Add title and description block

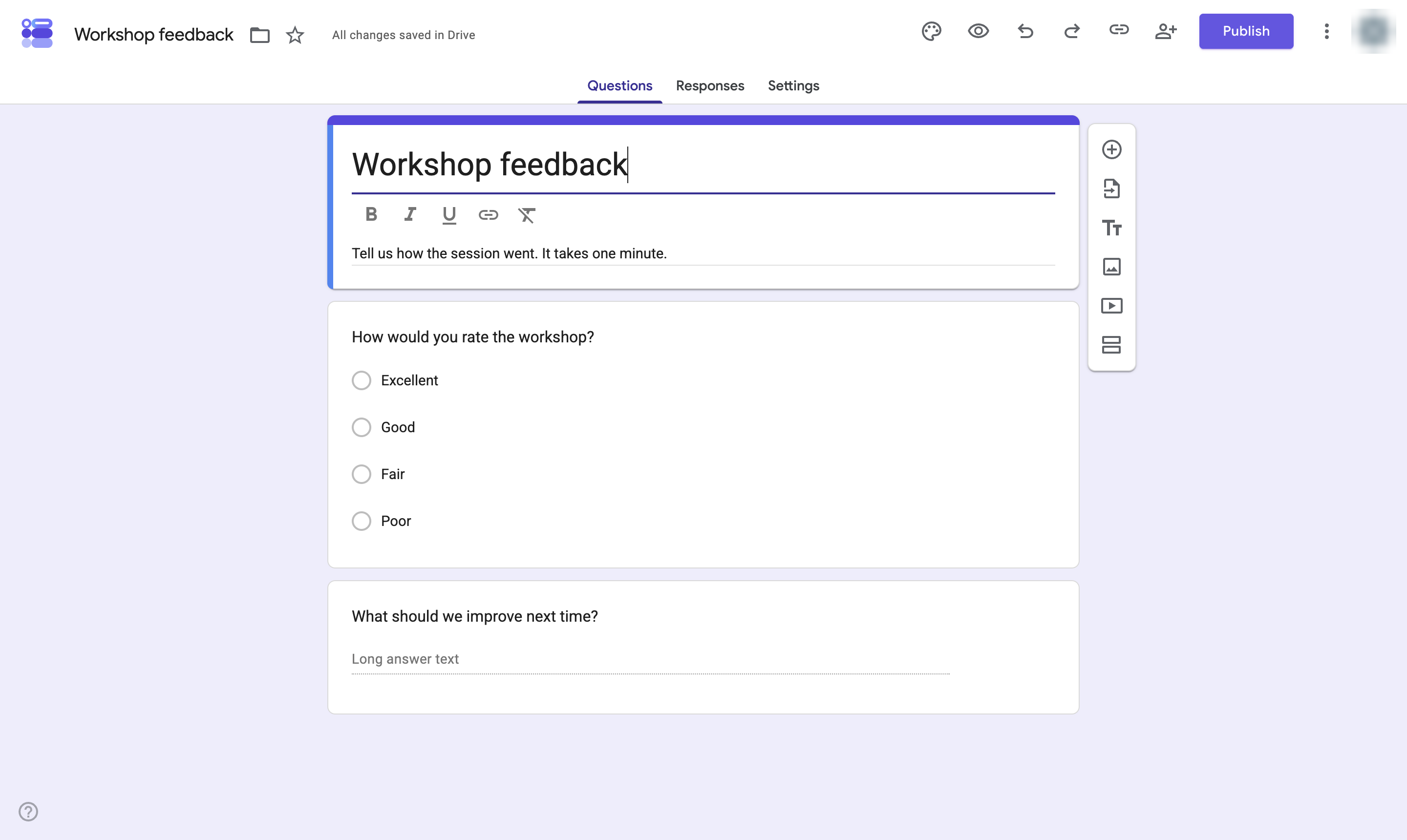click(x=1111, y=228)
